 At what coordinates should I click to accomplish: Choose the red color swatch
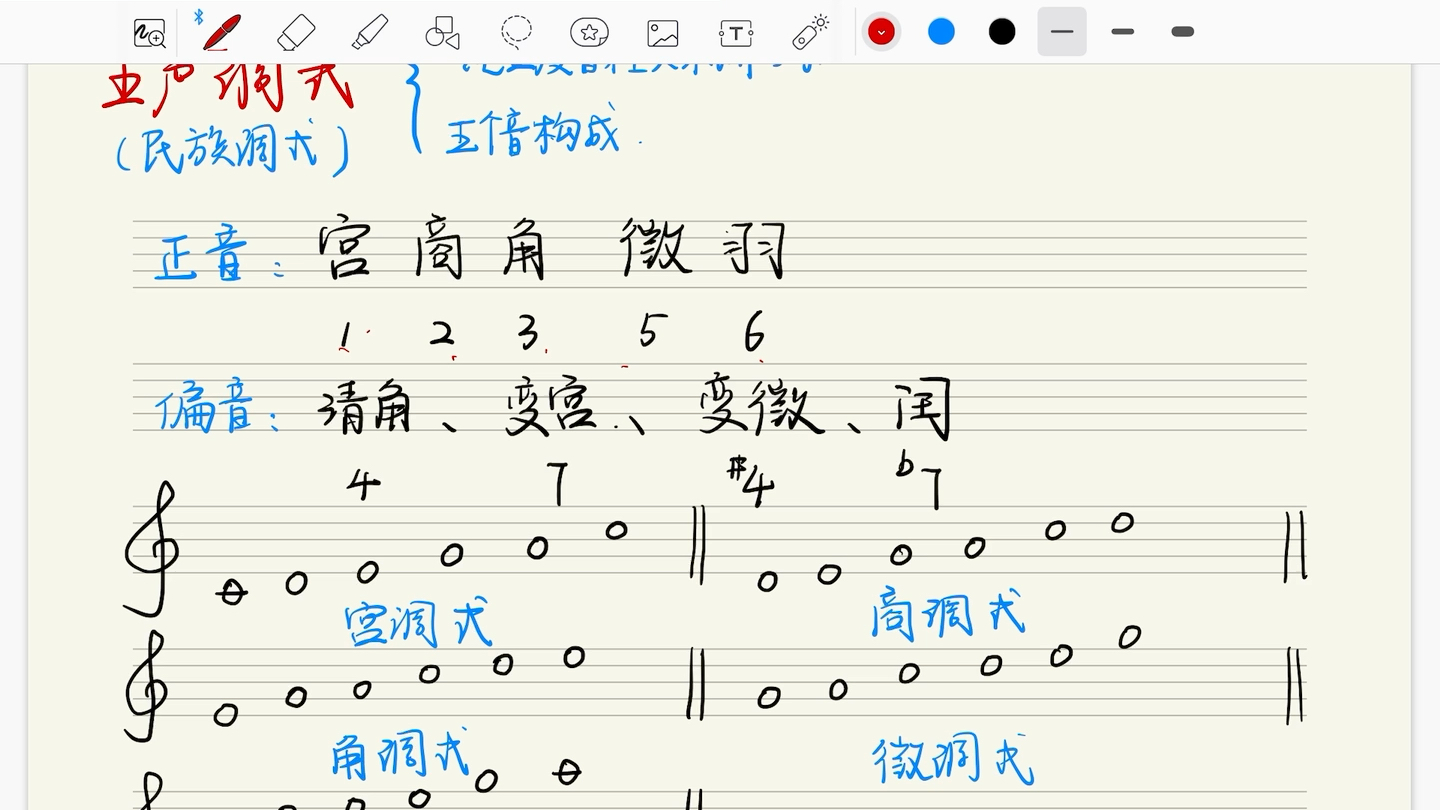881,32
